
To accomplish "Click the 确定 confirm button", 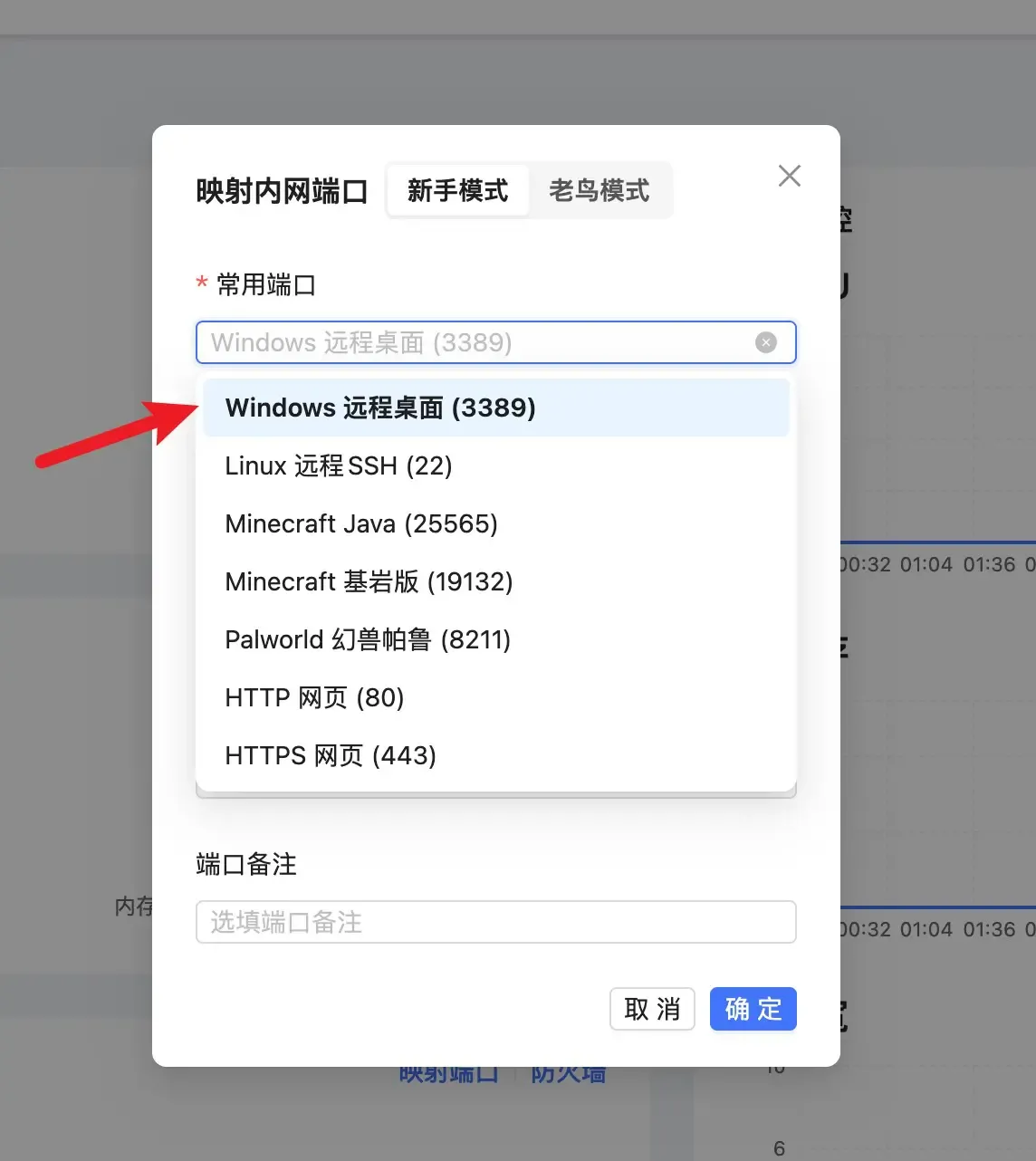I will (753, 1009).
